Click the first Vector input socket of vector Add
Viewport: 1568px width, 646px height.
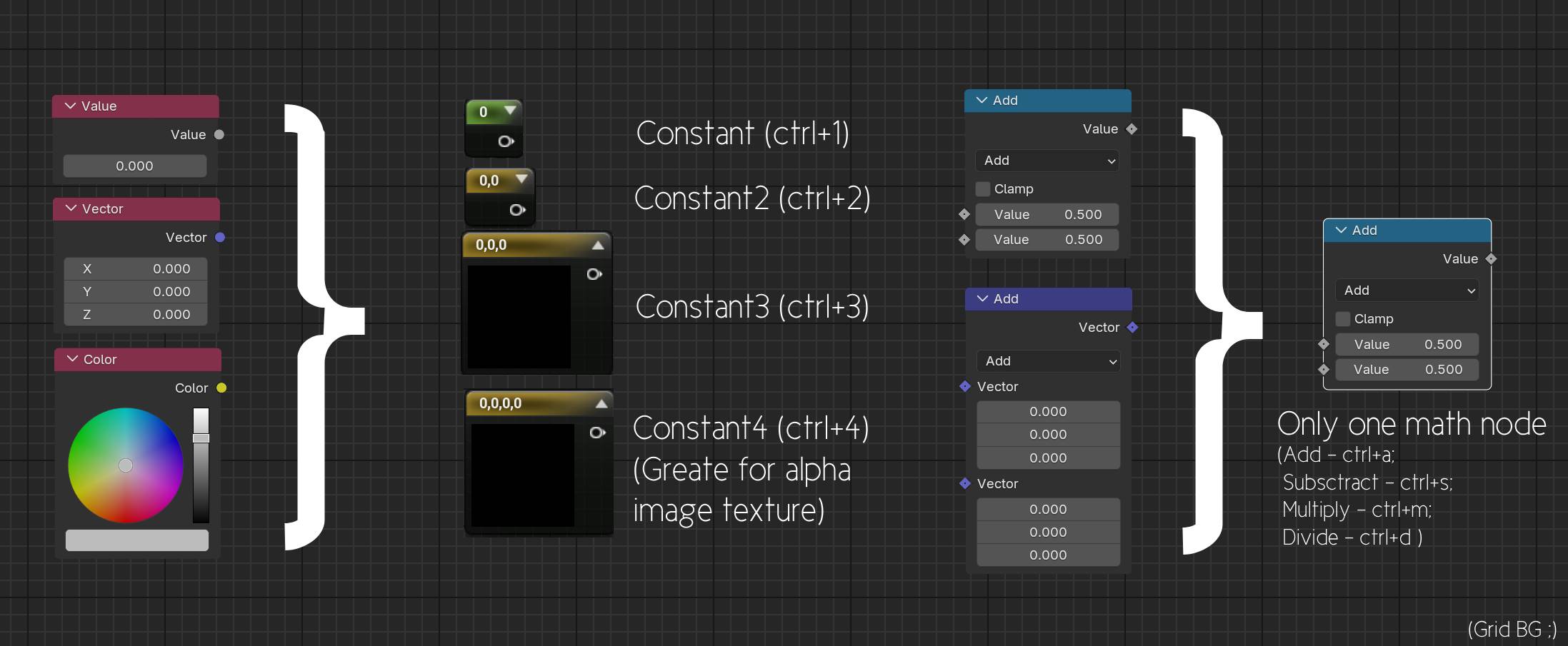pos(965,386)
